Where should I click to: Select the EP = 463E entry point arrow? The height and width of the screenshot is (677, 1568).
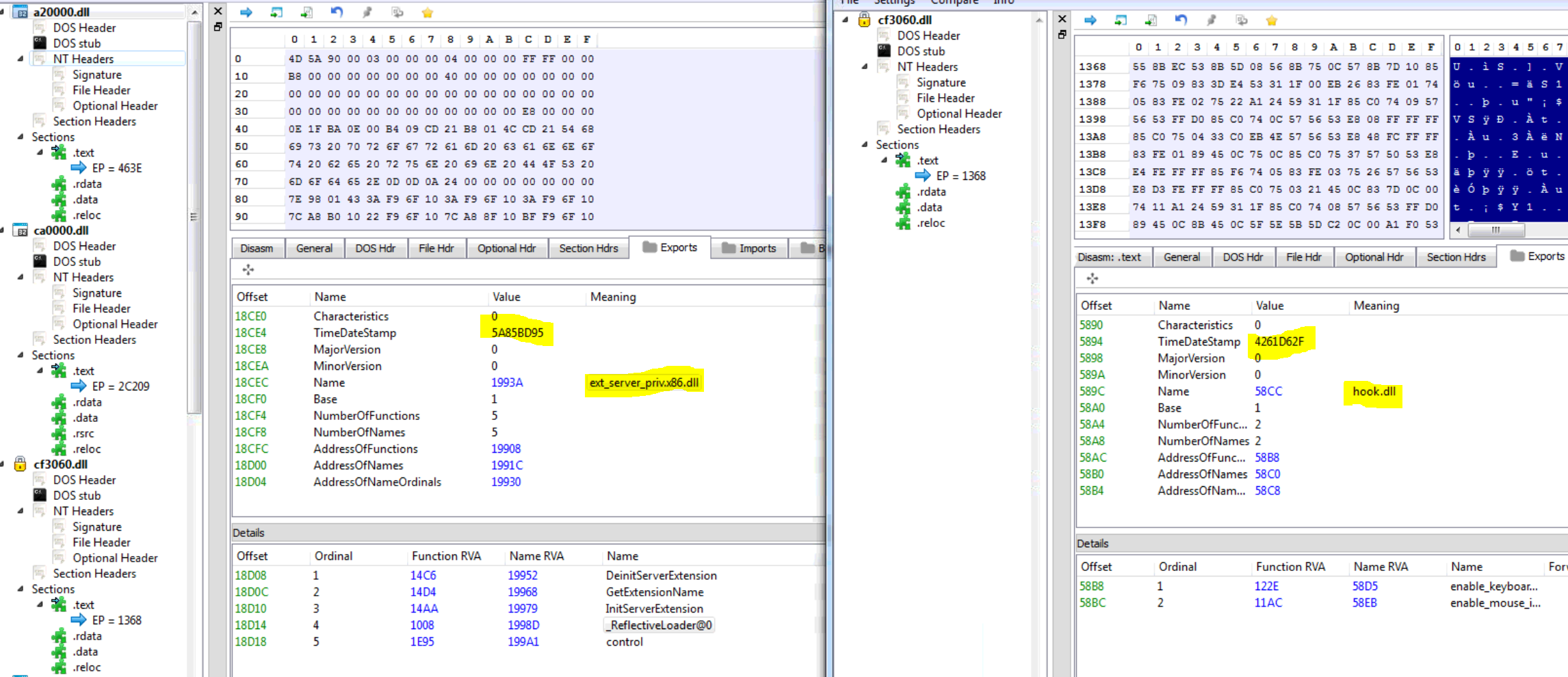tap(79, 168)
